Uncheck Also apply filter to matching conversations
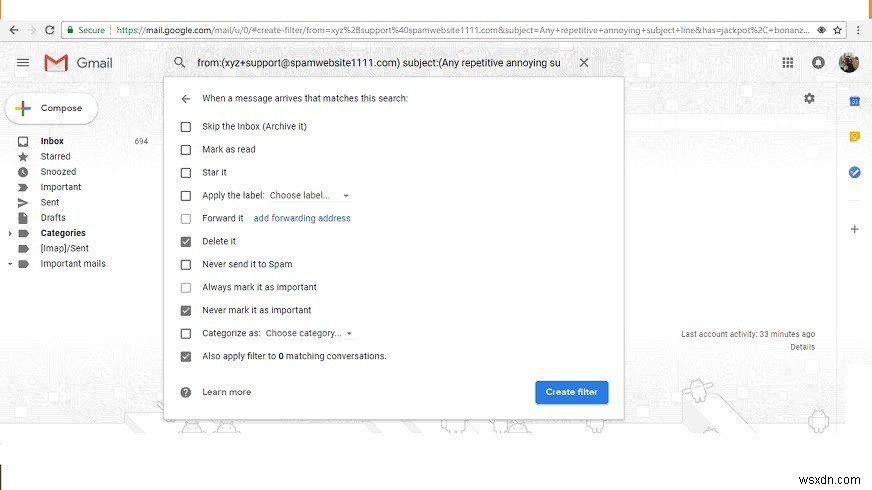Viewport: 872px width, 490px height. 186,357
